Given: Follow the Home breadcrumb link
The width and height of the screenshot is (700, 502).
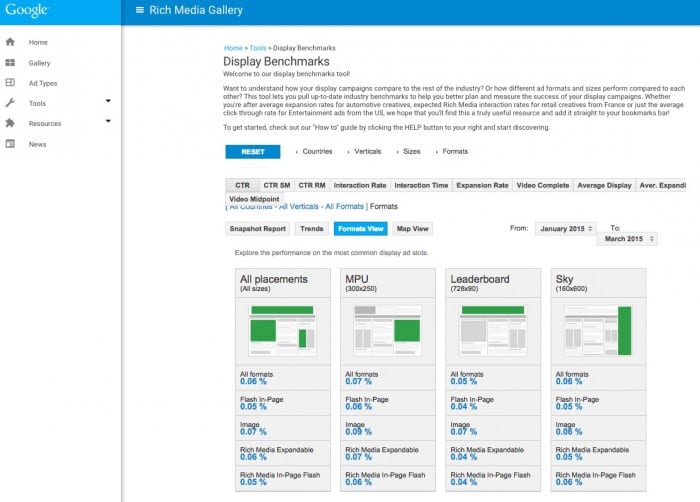Looking at the screenshot, I should click(x=233, y=48).
